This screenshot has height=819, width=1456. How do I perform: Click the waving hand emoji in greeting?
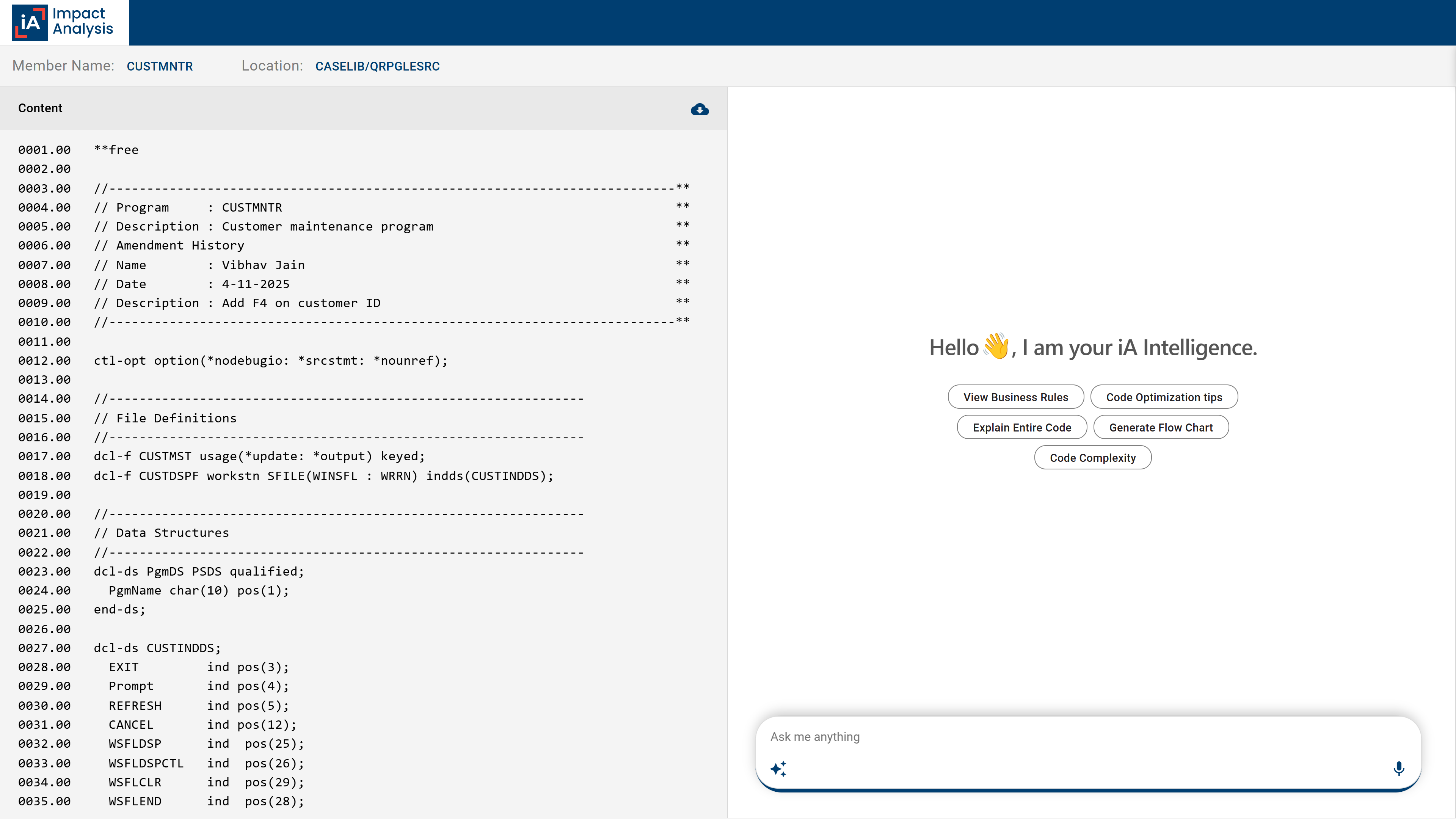[x=995, y=346]
